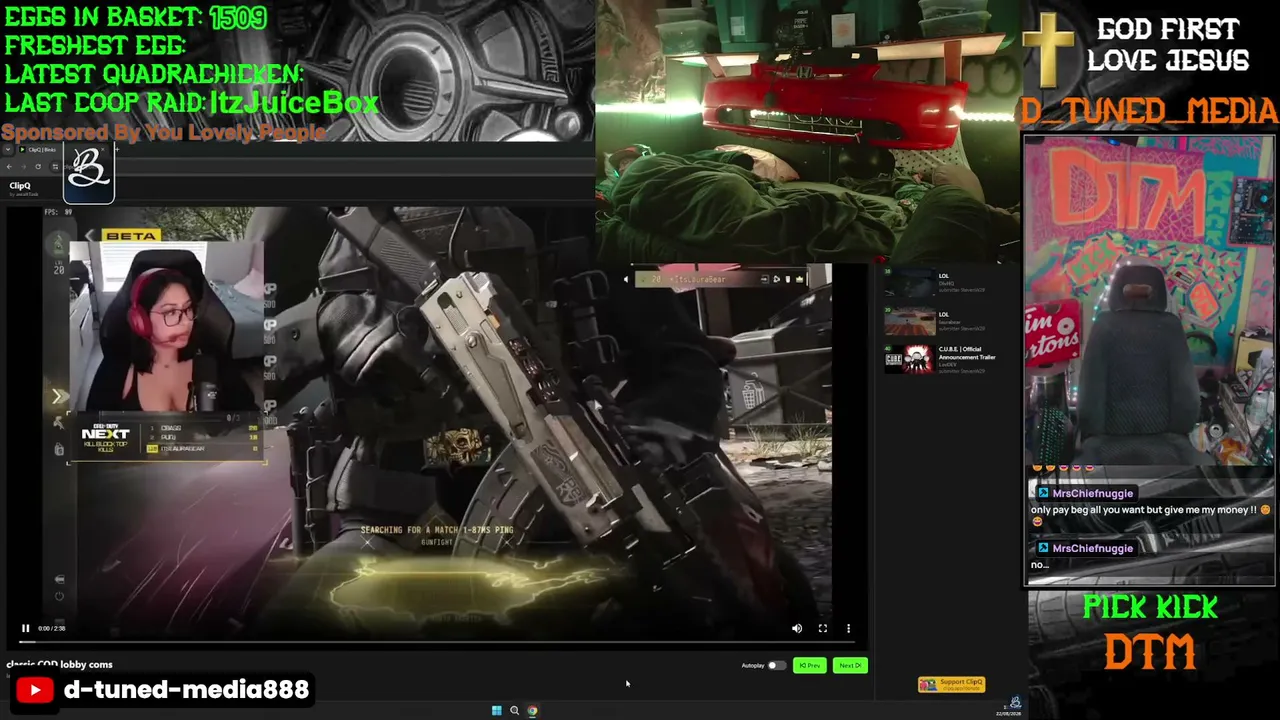Reload the ClipQ browser page
The height and width of the screenshot is (720, 1280).
tap(38, 166)
